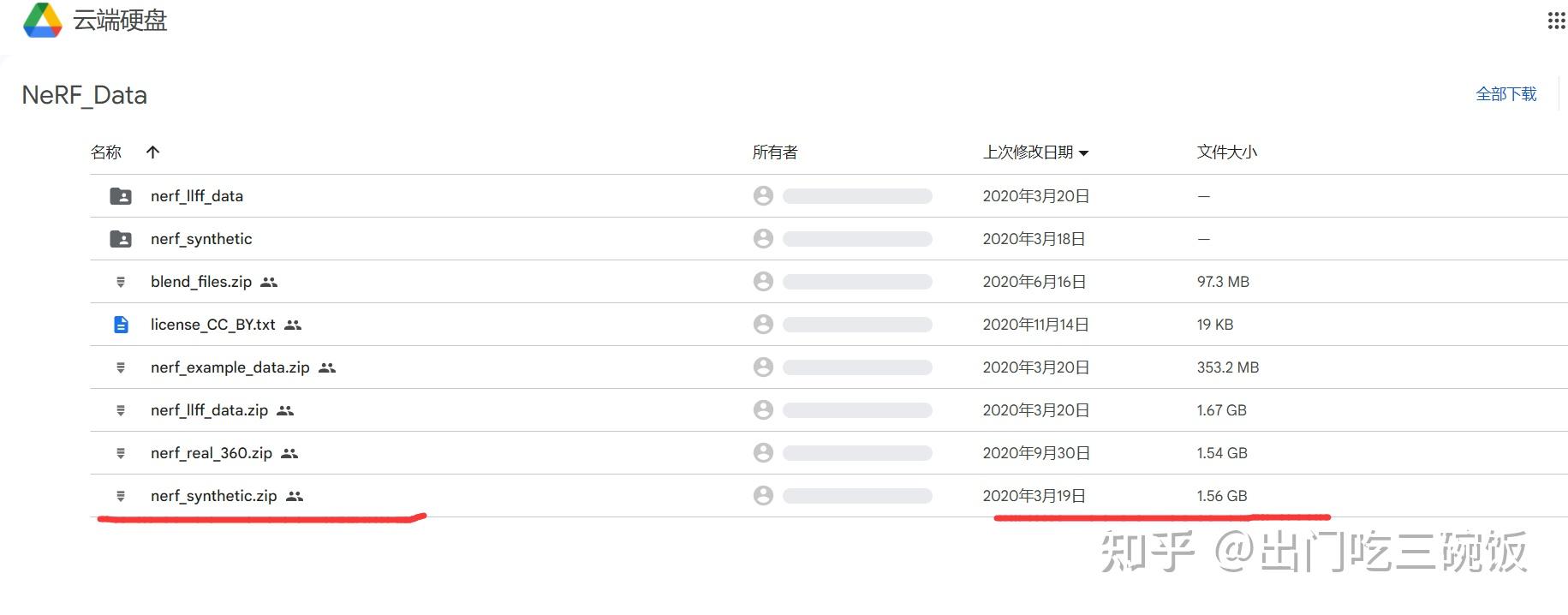
Task: Click the blend_files.zip archive icon
Action: tap(121, 282)
